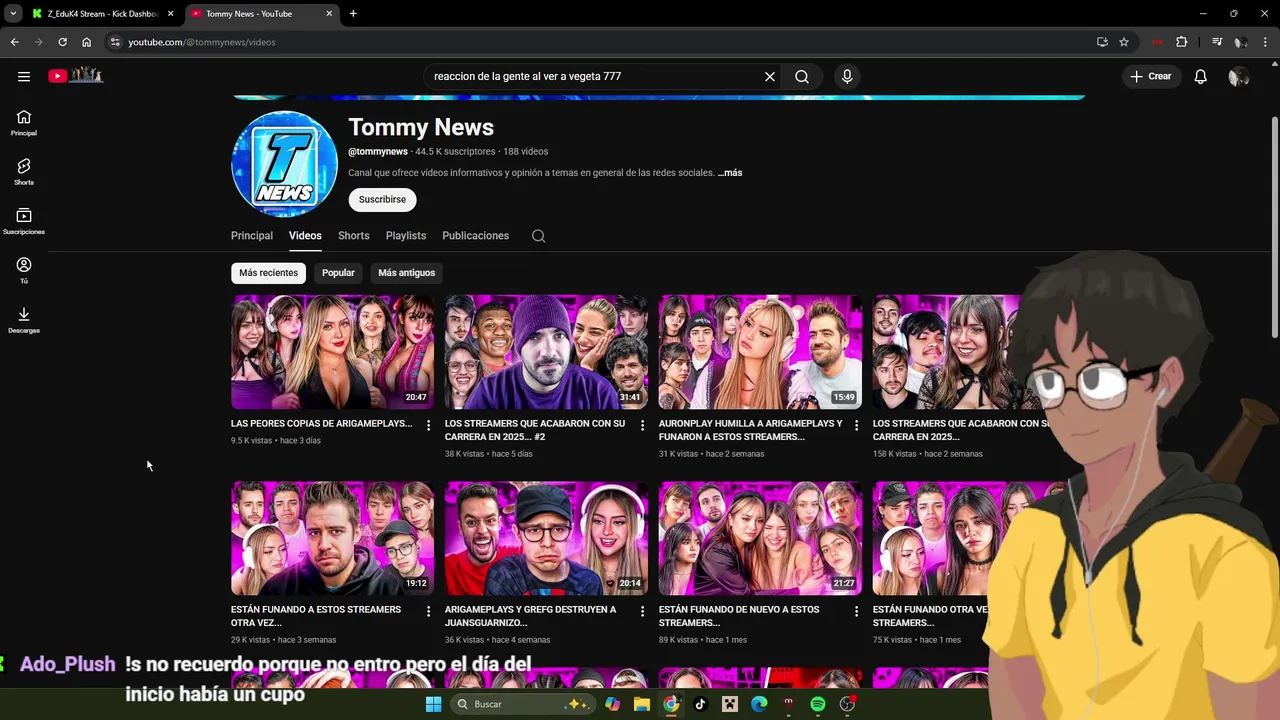Open Crear menu button
Image resolution: width=1280 pixels, height=720 pixels.
click(1151, 76)
